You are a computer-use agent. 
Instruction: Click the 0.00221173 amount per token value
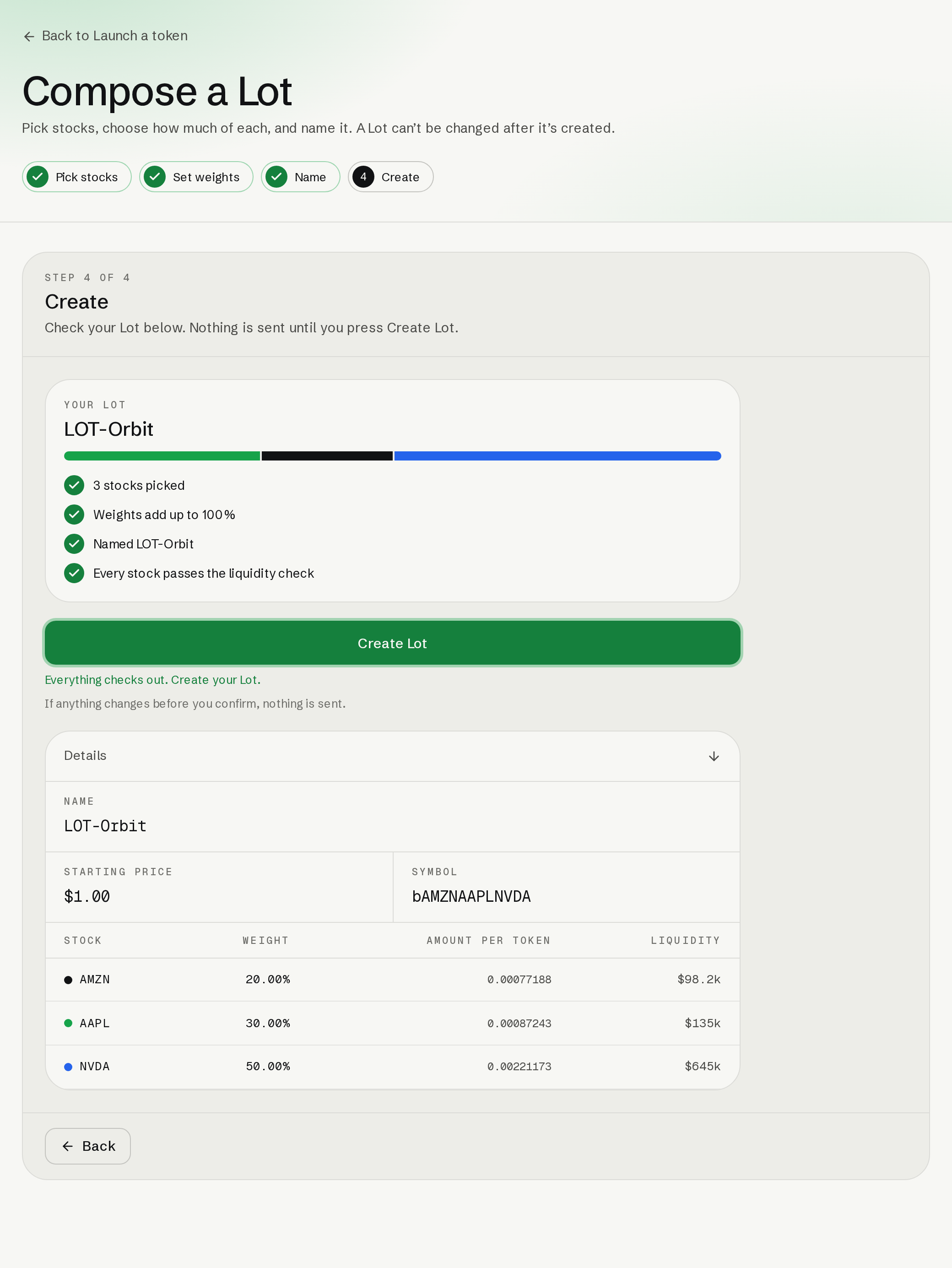tap(519, 1067)
